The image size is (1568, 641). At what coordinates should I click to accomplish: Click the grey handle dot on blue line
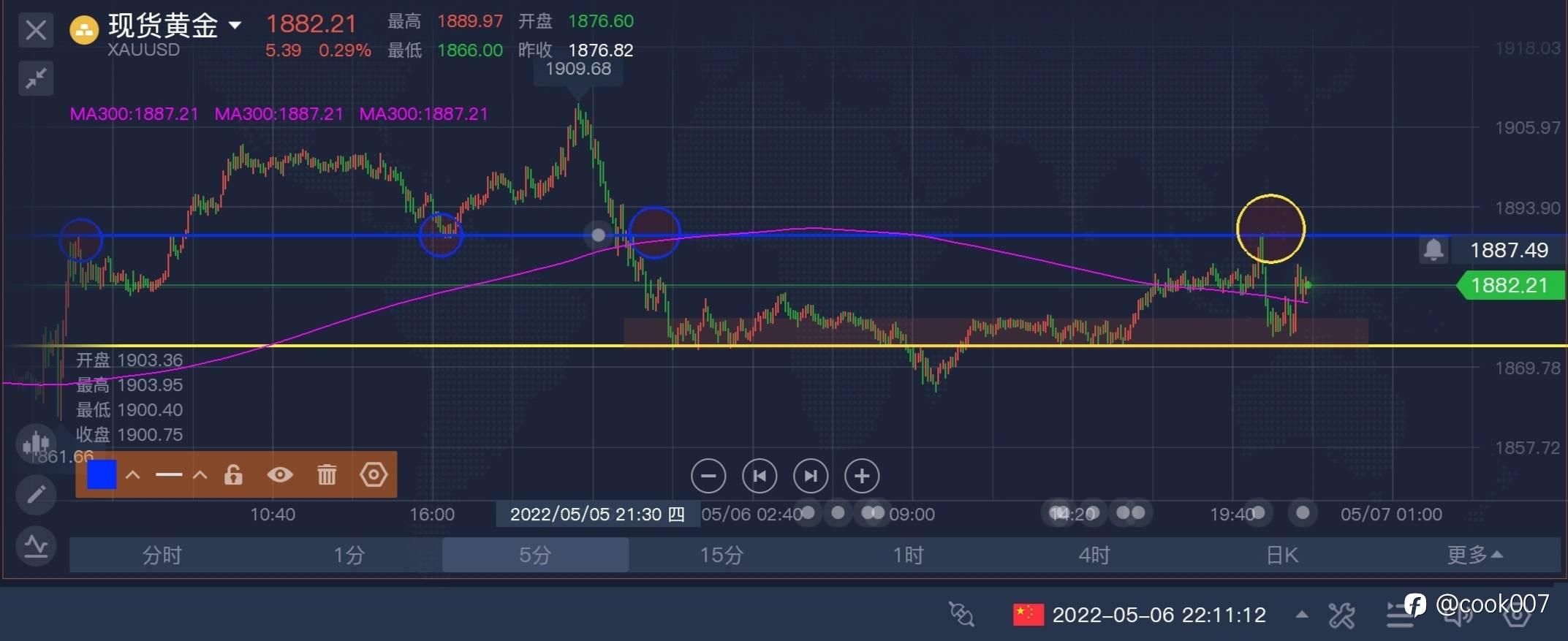click(x=598, y=235)
